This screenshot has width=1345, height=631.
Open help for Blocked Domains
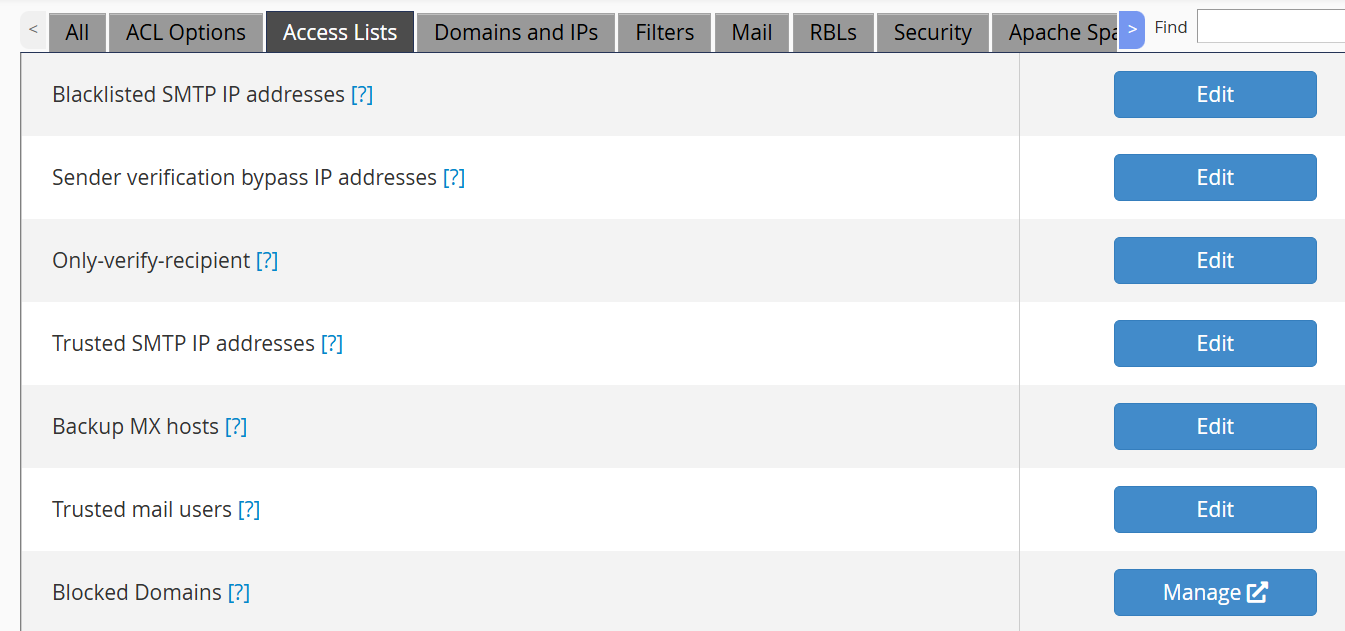coord(239,592)
